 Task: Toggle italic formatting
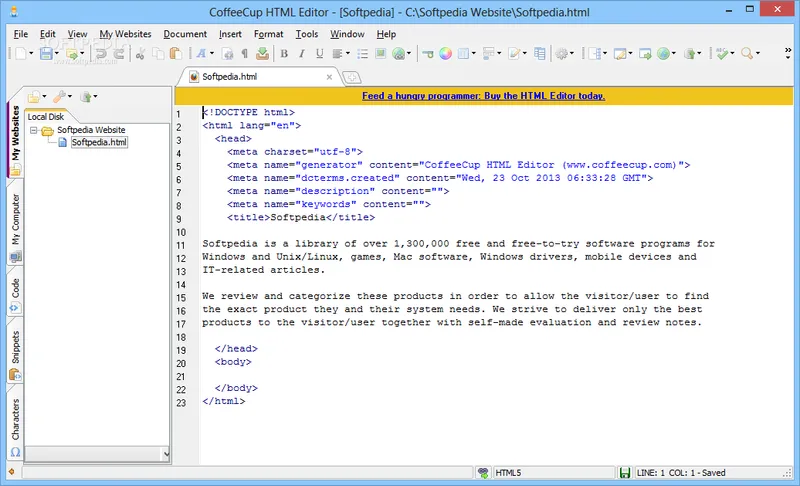pos(302,53)
